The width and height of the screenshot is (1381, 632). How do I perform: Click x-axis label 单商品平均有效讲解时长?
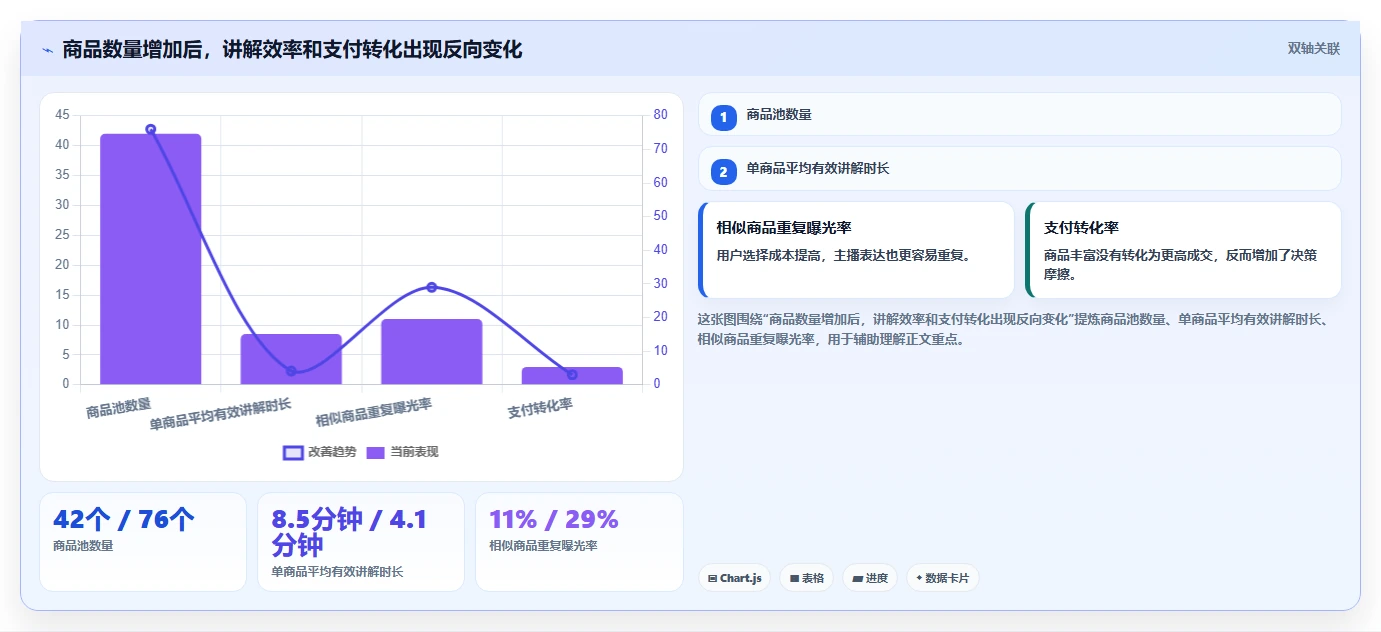pos(221,414)
